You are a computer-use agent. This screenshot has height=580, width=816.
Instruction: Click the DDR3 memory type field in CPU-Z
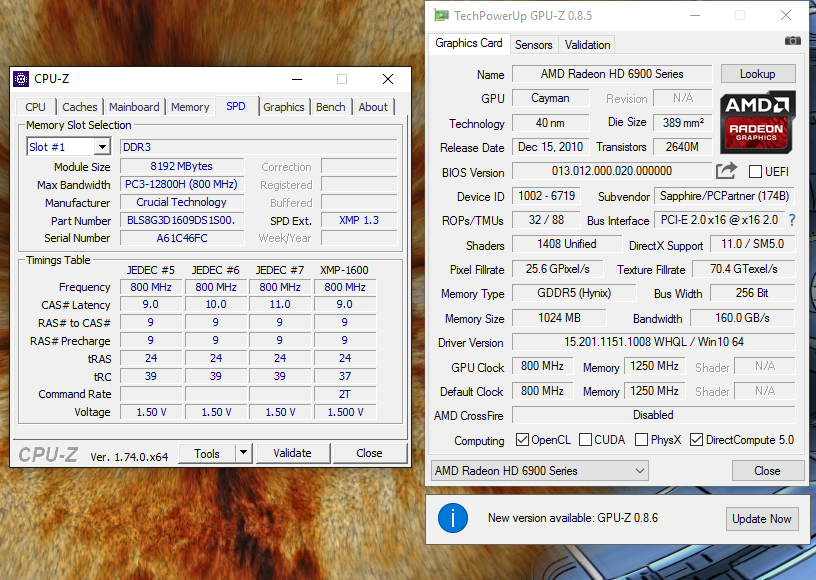pos(259,147)
